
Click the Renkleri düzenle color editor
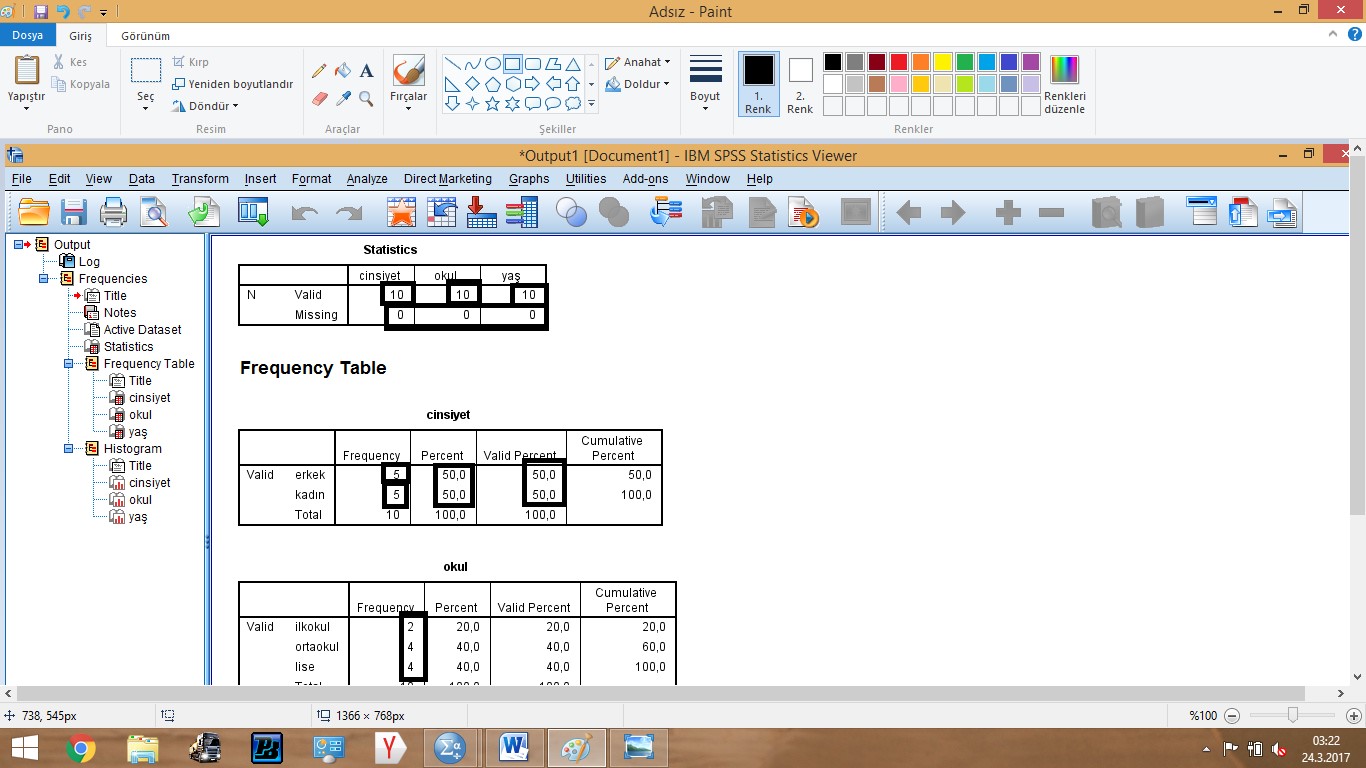(1064, 85)
